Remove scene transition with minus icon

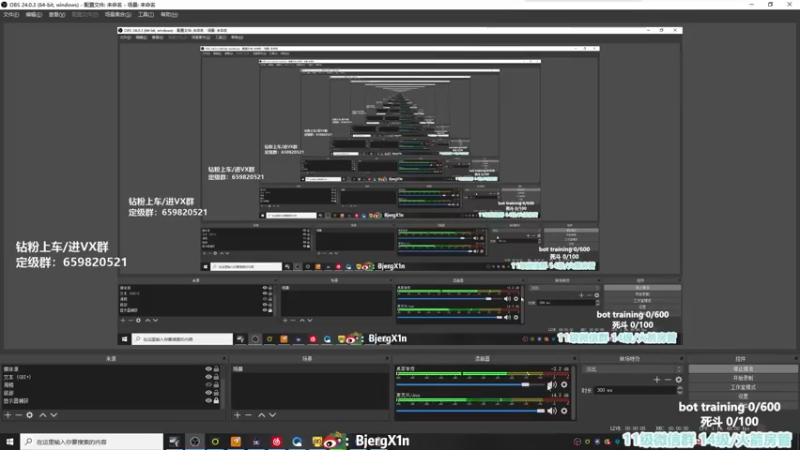(668, 380)
